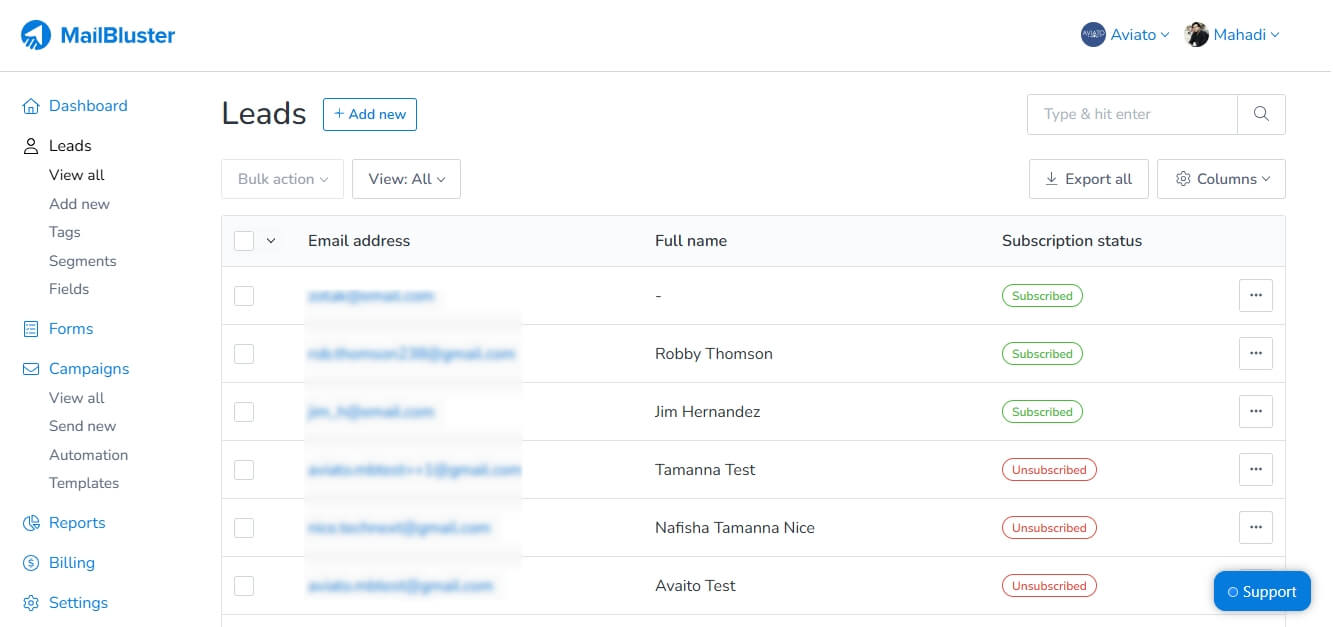The width and height of the screenshot is (1333, 627).
Task: Click the Reports sidebar icon
Action: [x=30, y=522]
